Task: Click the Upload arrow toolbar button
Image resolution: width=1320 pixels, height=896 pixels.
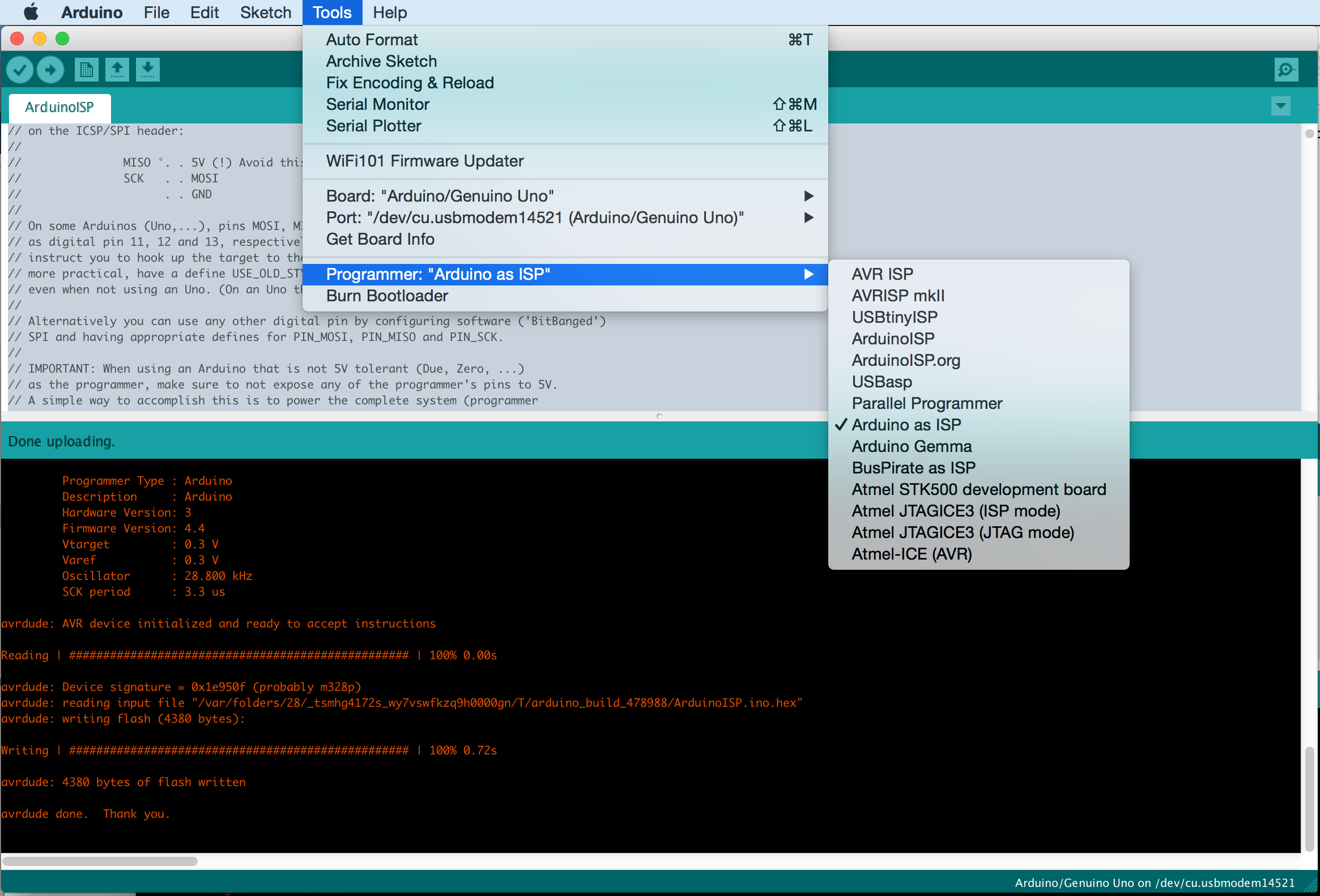Action: (50, 70)
